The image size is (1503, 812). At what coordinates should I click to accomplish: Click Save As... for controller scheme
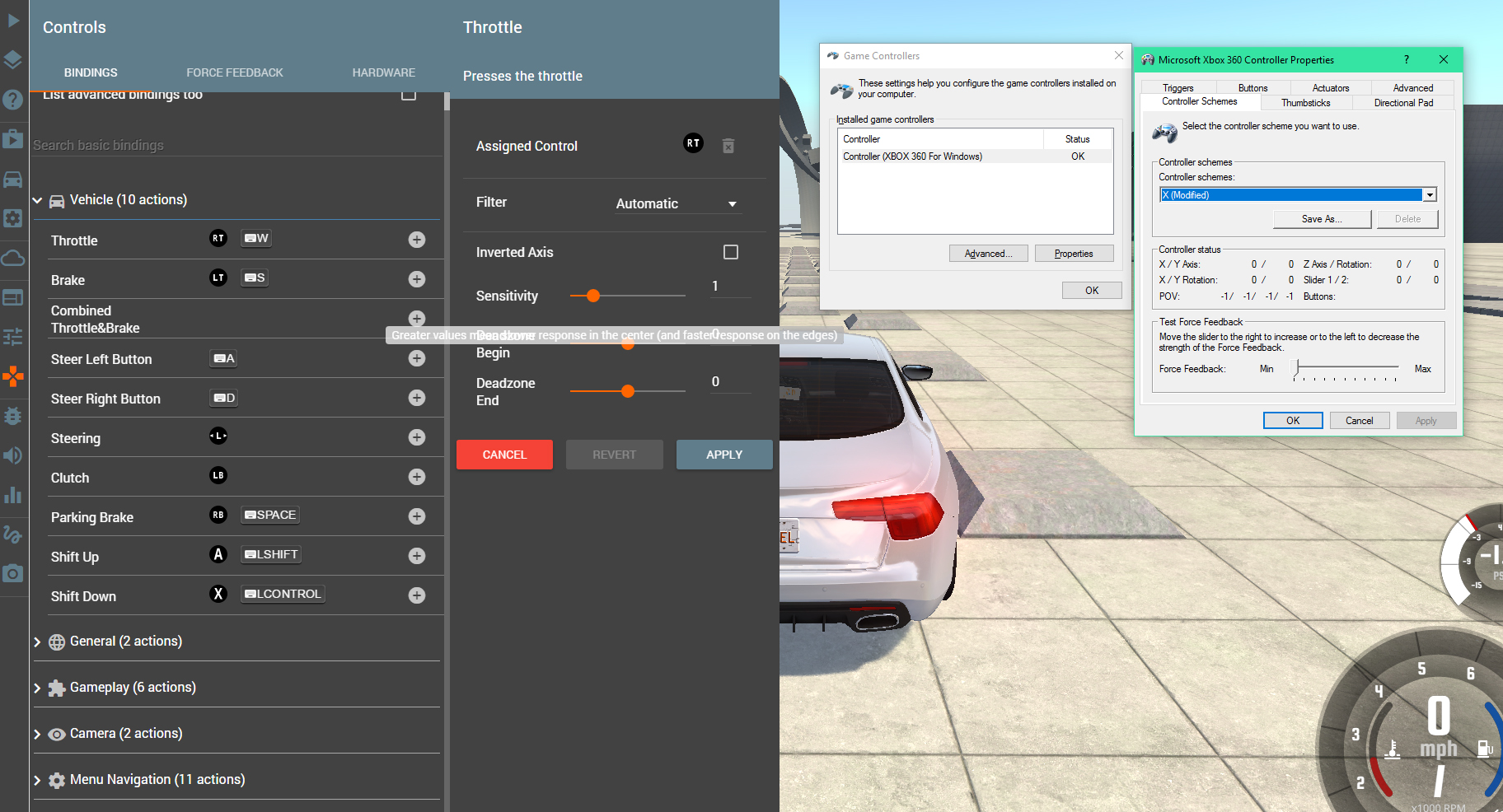click(x=1322, y=219)
